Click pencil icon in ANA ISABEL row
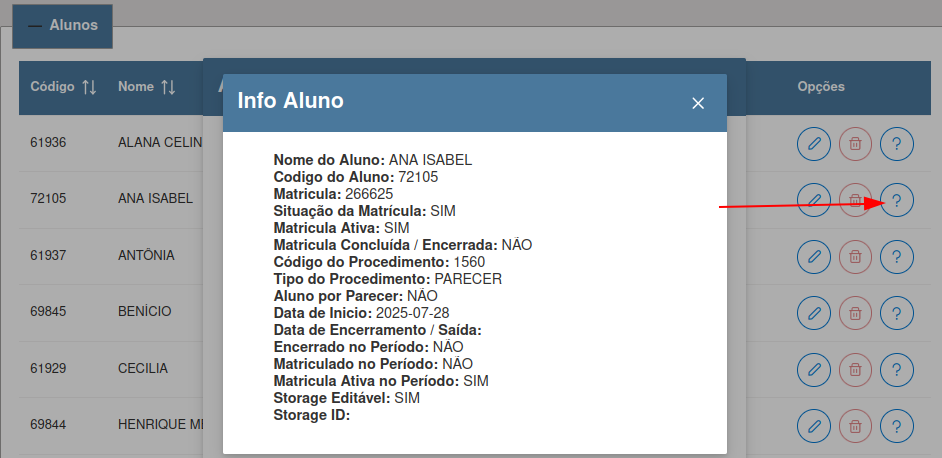The width and height of the screenshot is (942, 458). [x=814, y=200]
